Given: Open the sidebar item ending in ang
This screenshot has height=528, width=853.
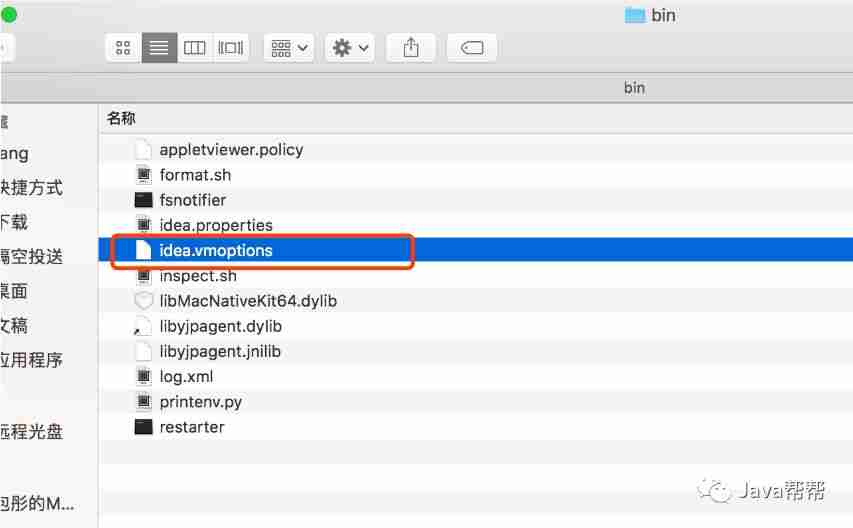Looking at the screenshot, I should click(15, 154).
